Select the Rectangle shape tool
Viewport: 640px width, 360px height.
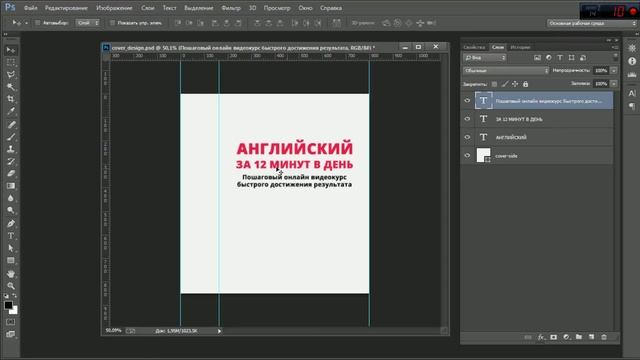[11, 260]
